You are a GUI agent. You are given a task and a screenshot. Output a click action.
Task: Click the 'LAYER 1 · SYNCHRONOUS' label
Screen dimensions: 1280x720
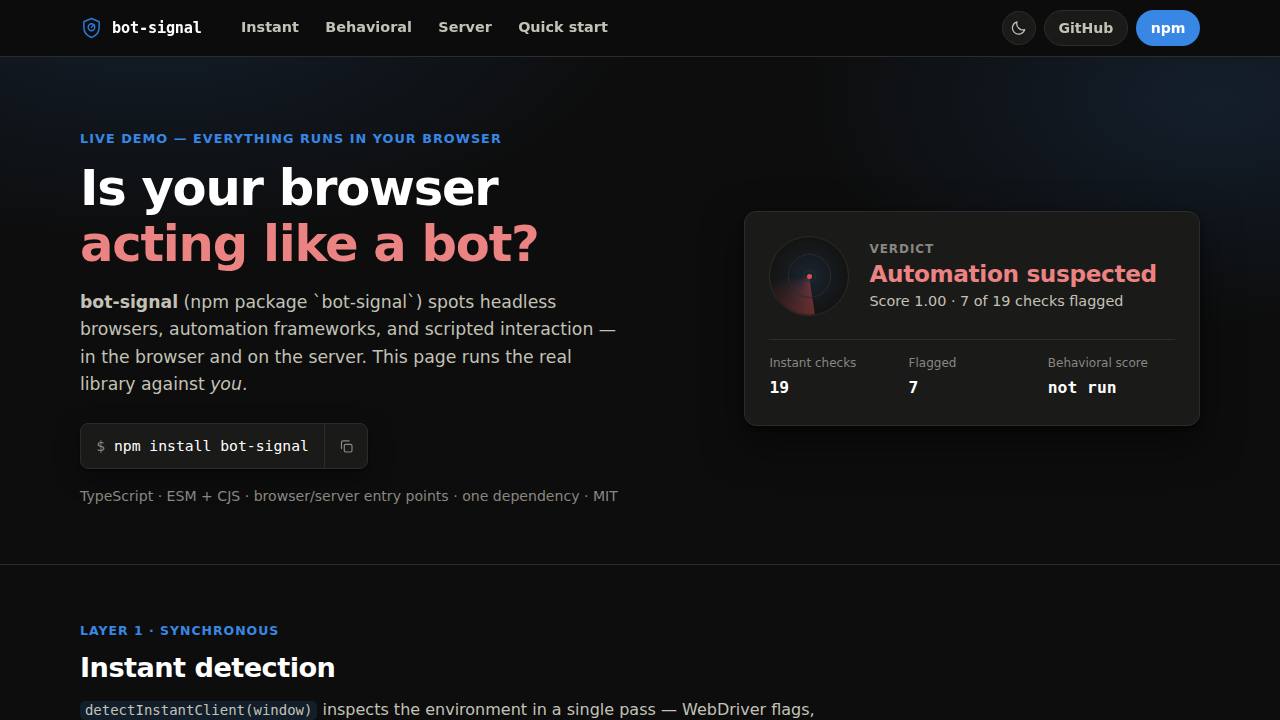(x=179, y=631)
